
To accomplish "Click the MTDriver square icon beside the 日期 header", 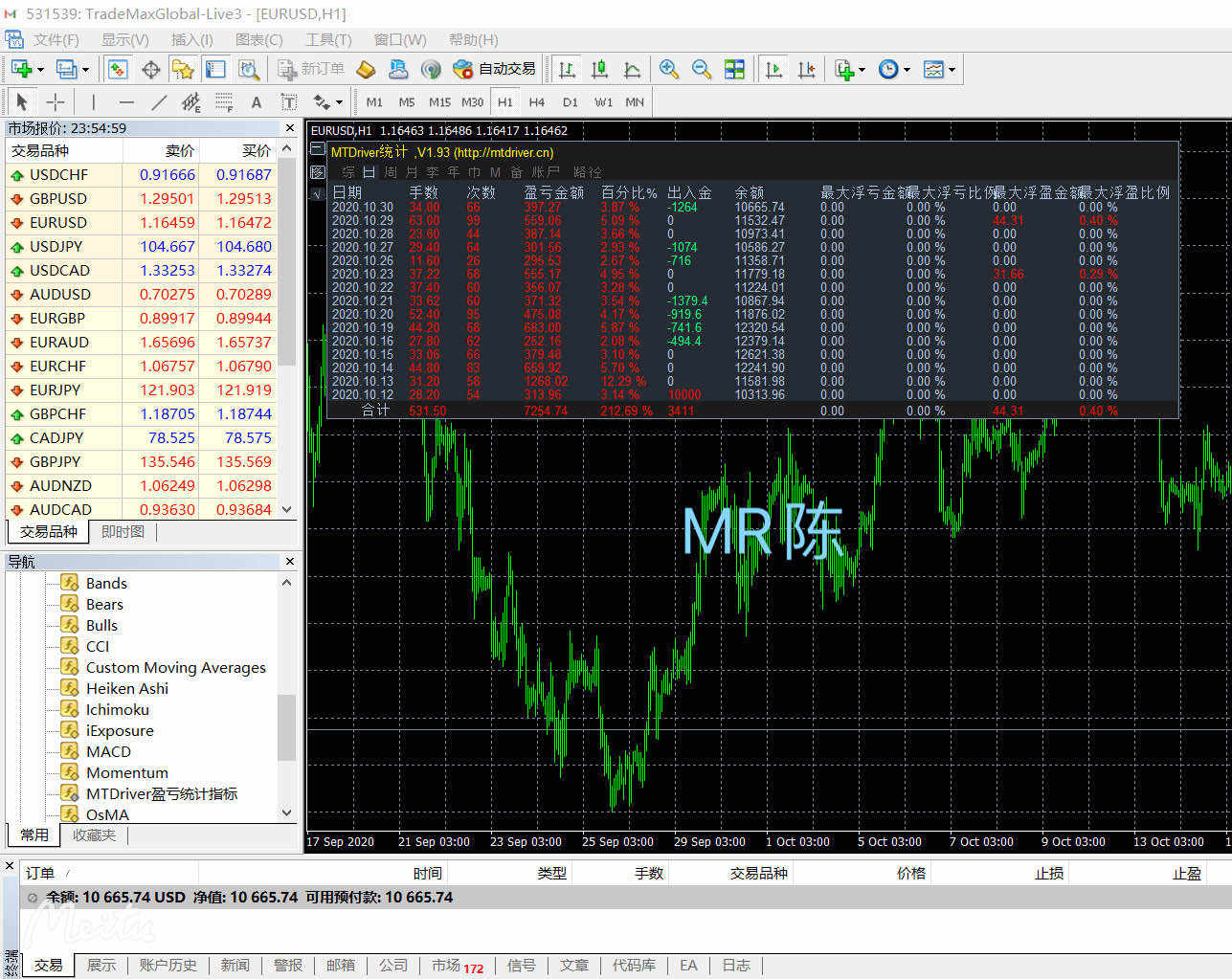I will coord(318,193).
